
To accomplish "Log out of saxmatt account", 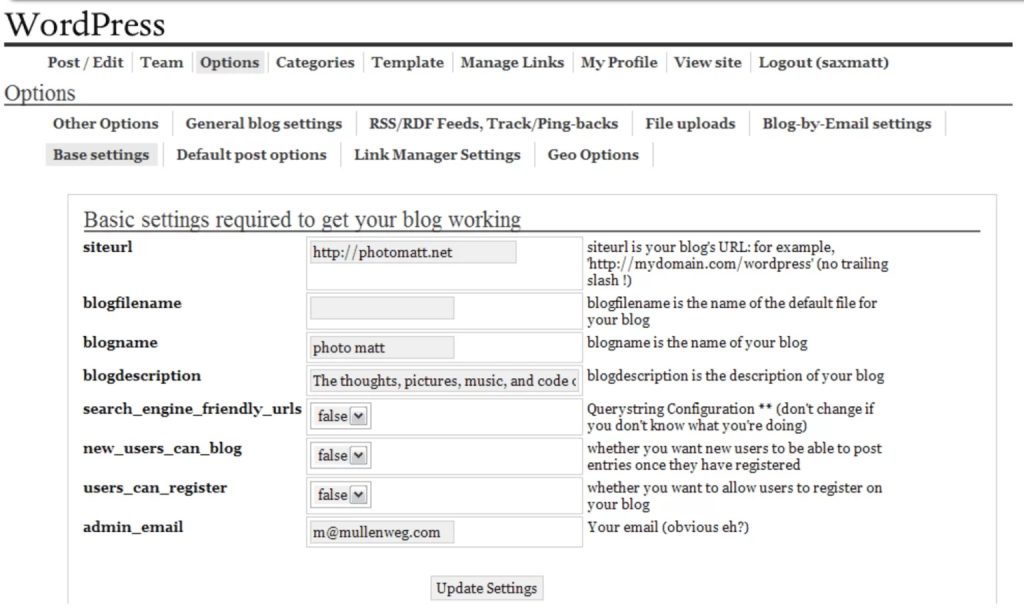I will (822, 62).
